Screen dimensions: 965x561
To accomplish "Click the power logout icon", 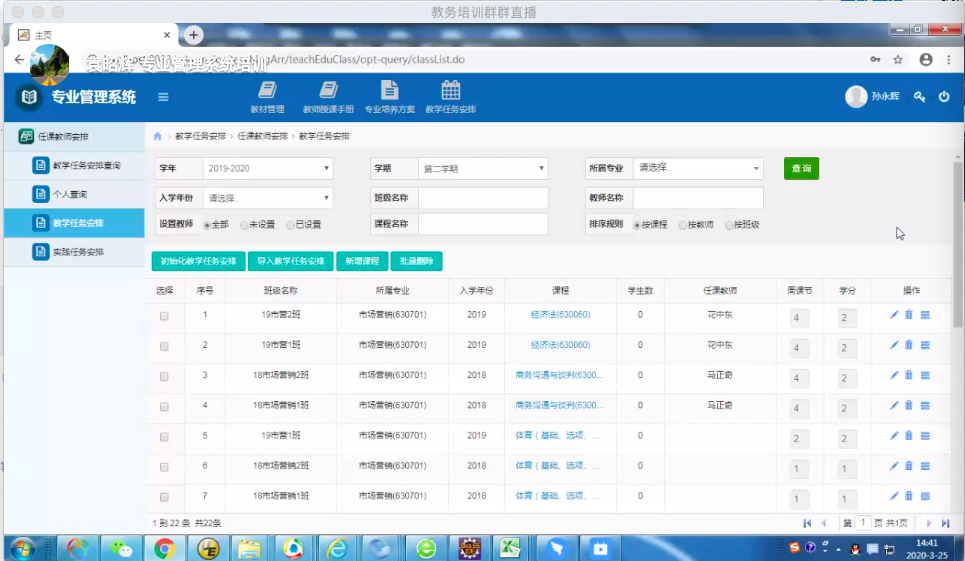I will point(943,97).
